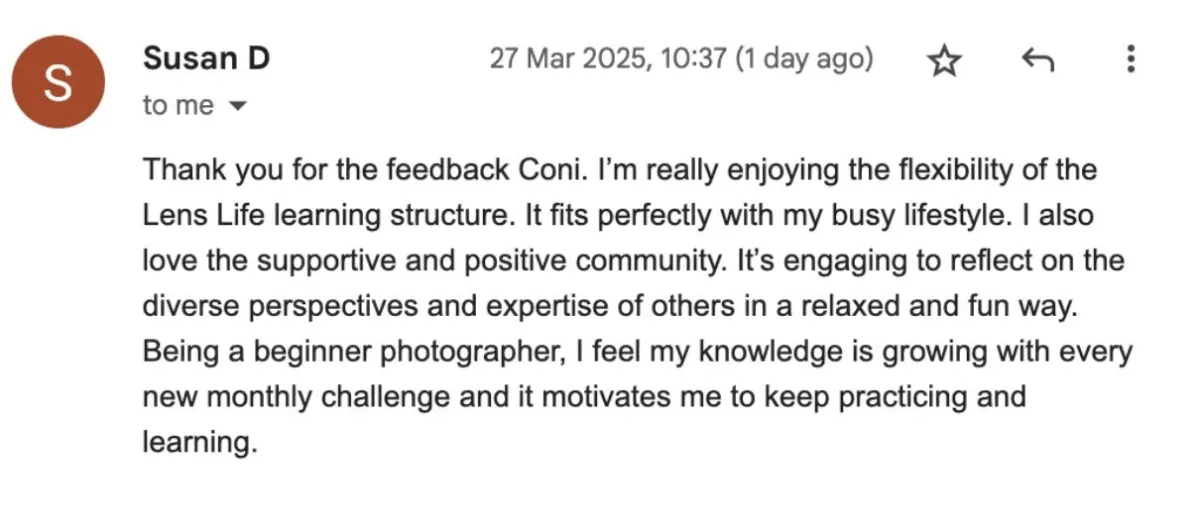Click the "(1 day ago)" label
Viewport: 1200px width, 527px height.
pos(805,59)
